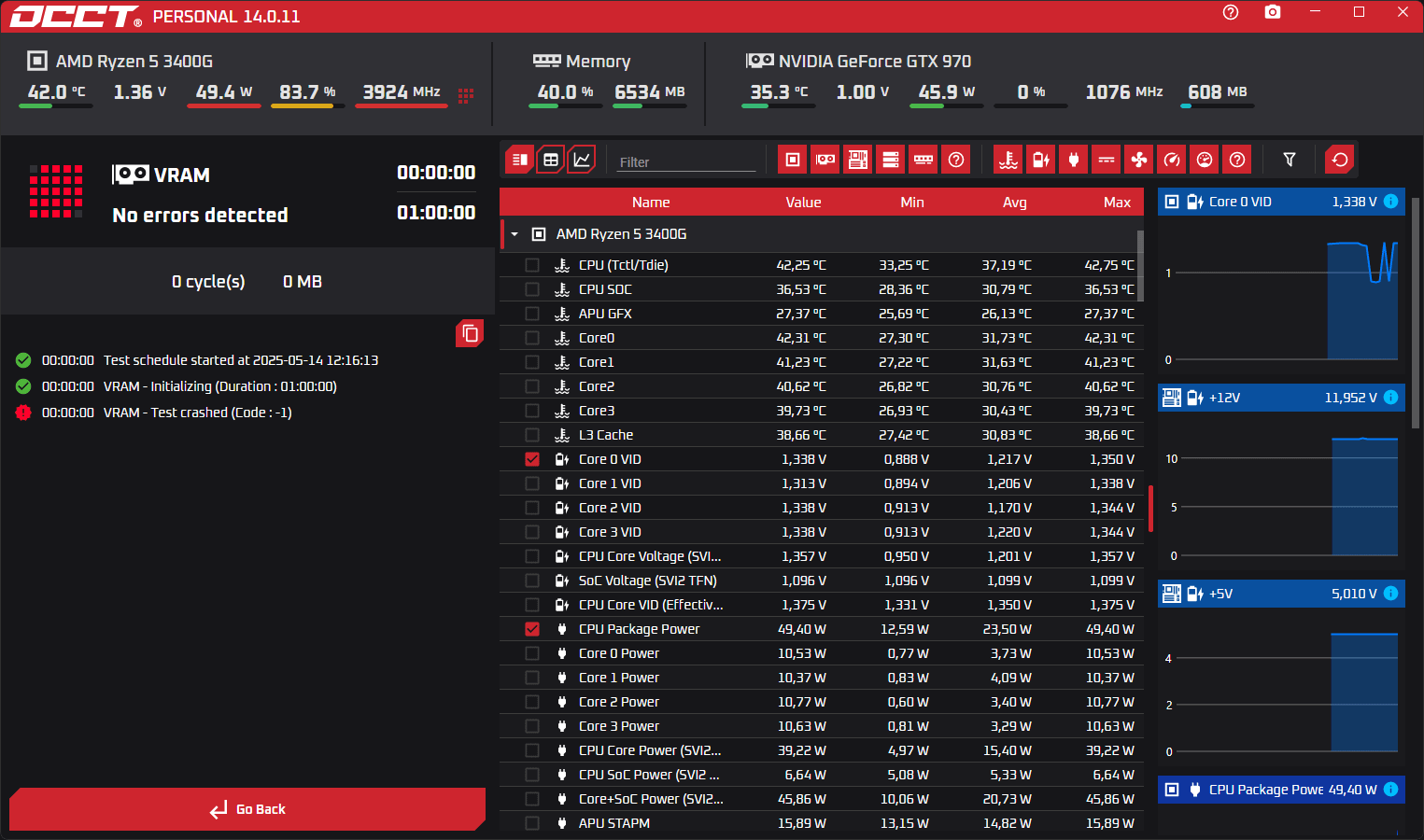Tick the SoC Voltage (SVI2 TFN) checkbox
Image resolution: width=1424 pixels, height=840 pixels.
(x=532, y=581)
